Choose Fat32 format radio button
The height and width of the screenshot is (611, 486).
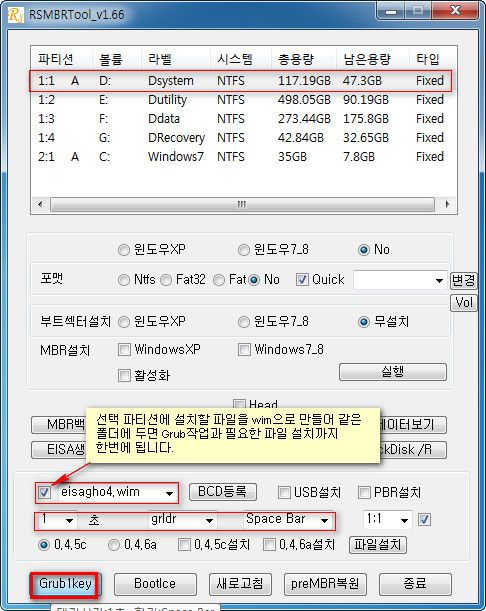pyautogui.click(x=166, y=280)
